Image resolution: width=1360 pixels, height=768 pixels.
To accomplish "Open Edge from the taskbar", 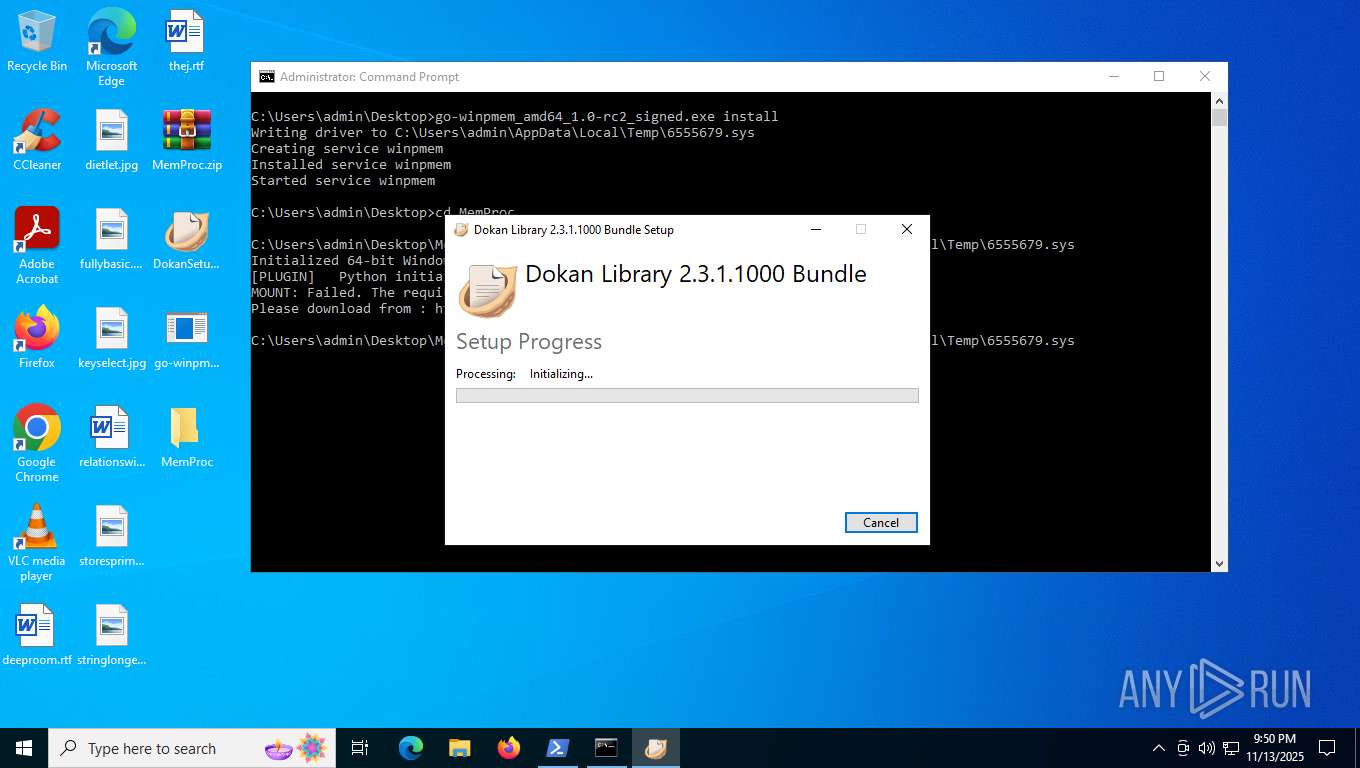I will [x=411, y=748].
